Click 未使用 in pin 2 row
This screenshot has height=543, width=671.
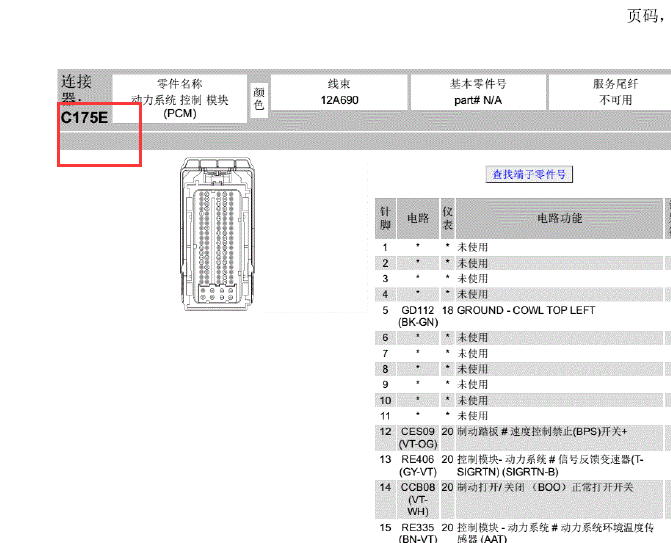472,263
